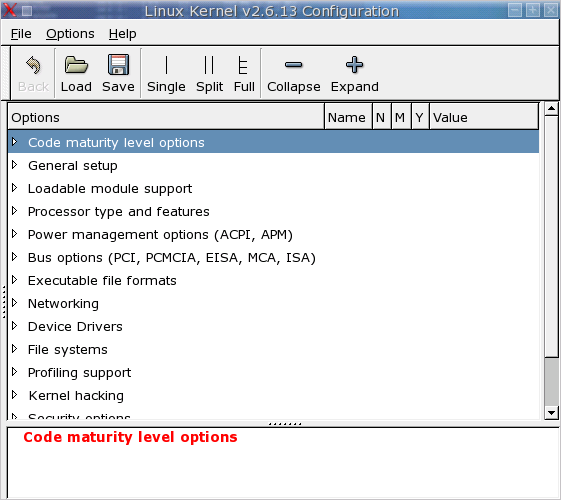The width and height of the screenshot is (561, 500).
Task: Select Processor type and features row
Action: pos(273,211)
